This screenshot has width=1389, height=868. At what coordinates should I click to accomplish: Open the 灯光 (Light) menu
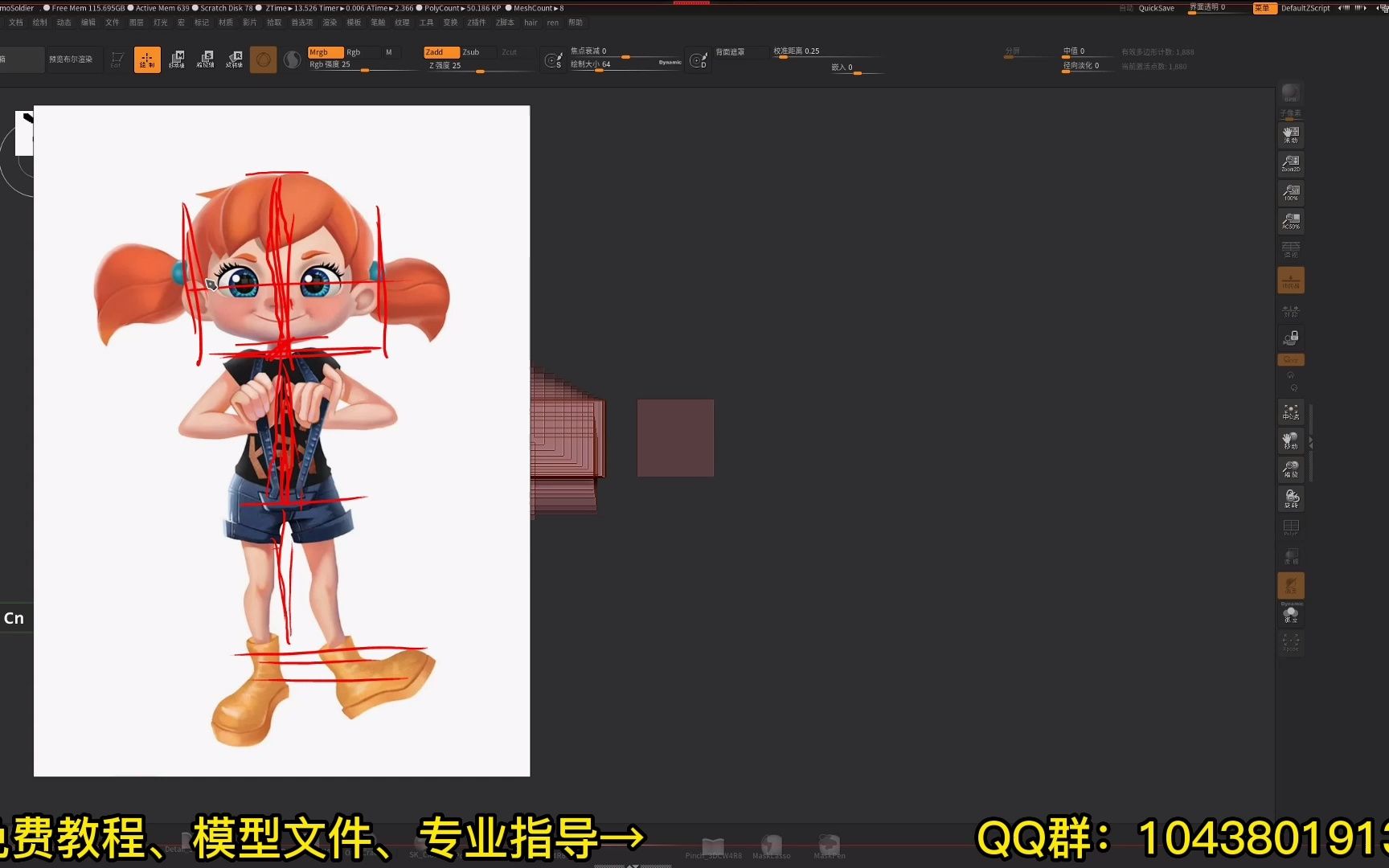(161, 23)
